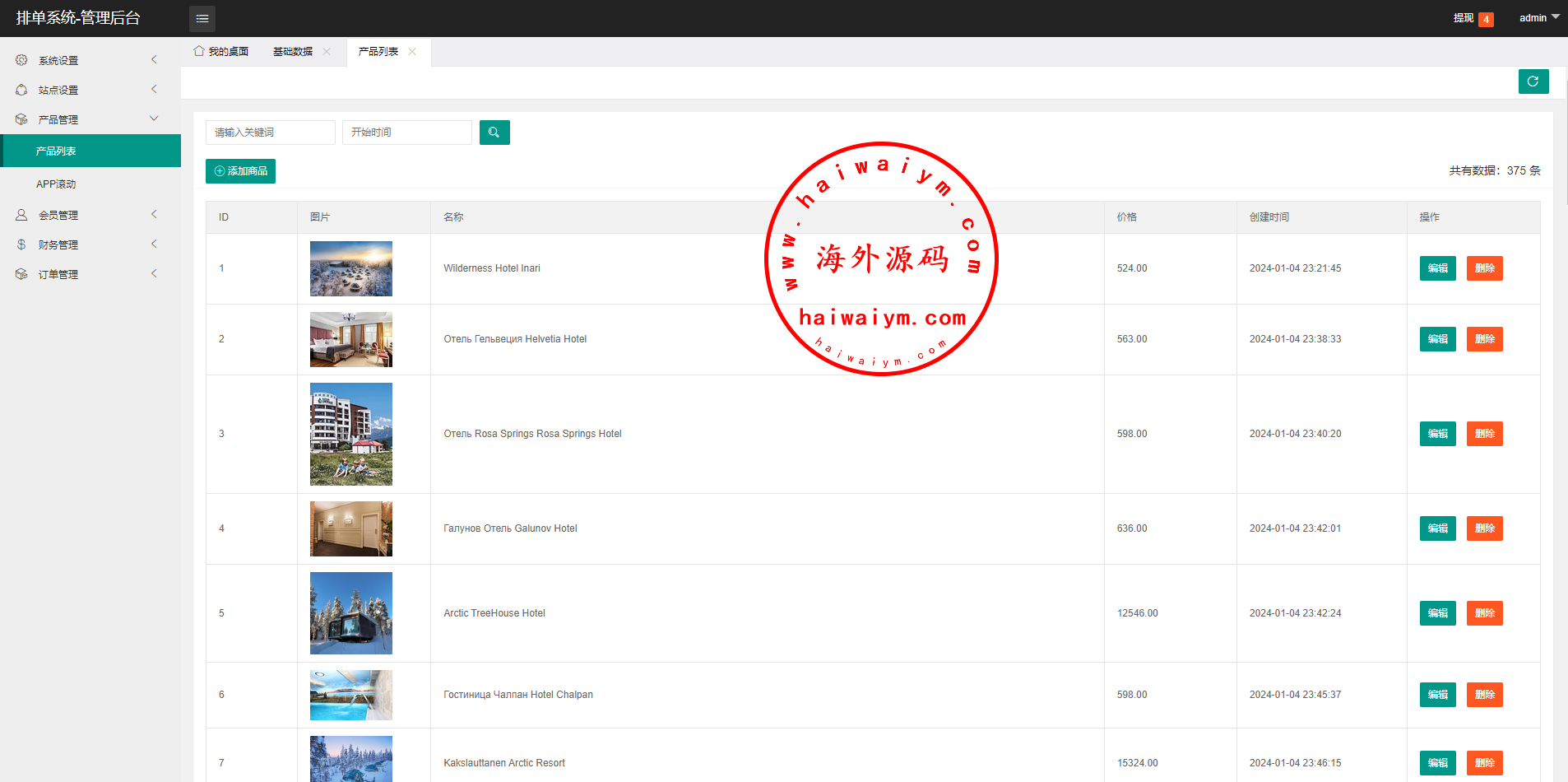Click the green refresh icon button
This screenshot has width=1568, height=782.
pyautogui.click(x=1533, y=81)
